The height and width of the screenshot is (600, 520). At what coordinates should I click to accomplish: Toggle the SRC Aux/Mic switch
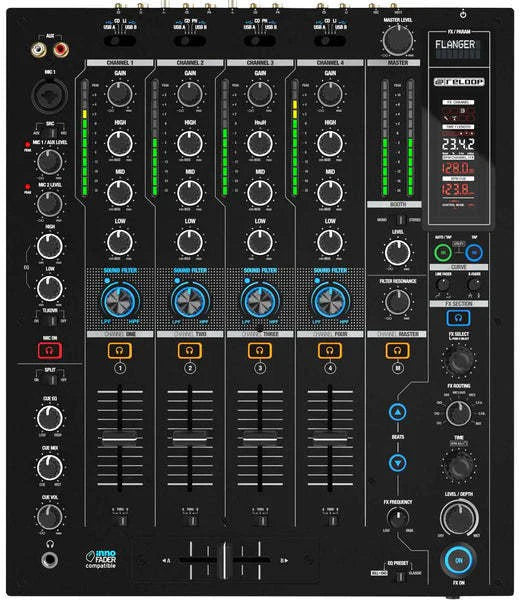point(50,133)
